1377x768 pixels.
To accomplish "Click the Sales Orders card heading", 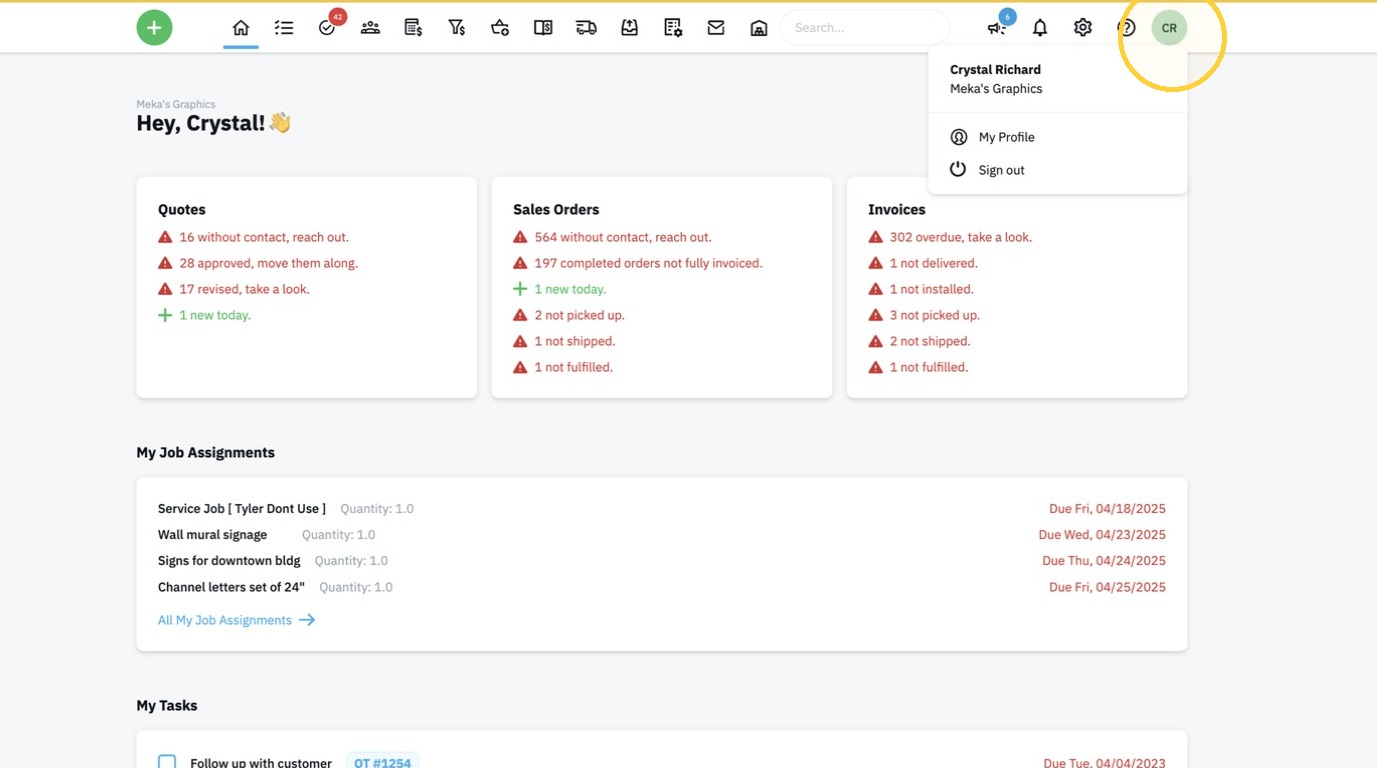I will coord(556,209).
